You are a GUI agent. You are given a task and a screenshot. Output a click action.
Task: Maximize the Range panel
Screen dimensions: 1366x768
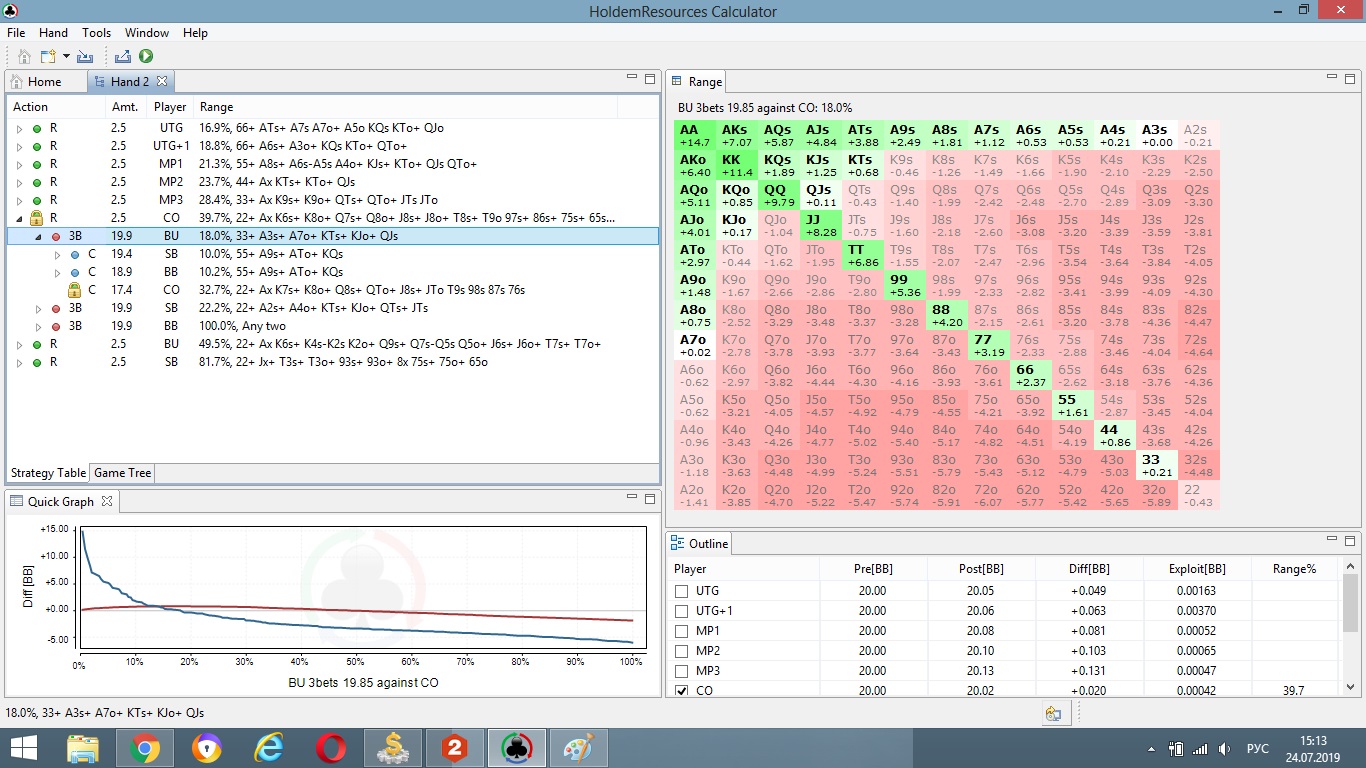[x=1350, y=78]
